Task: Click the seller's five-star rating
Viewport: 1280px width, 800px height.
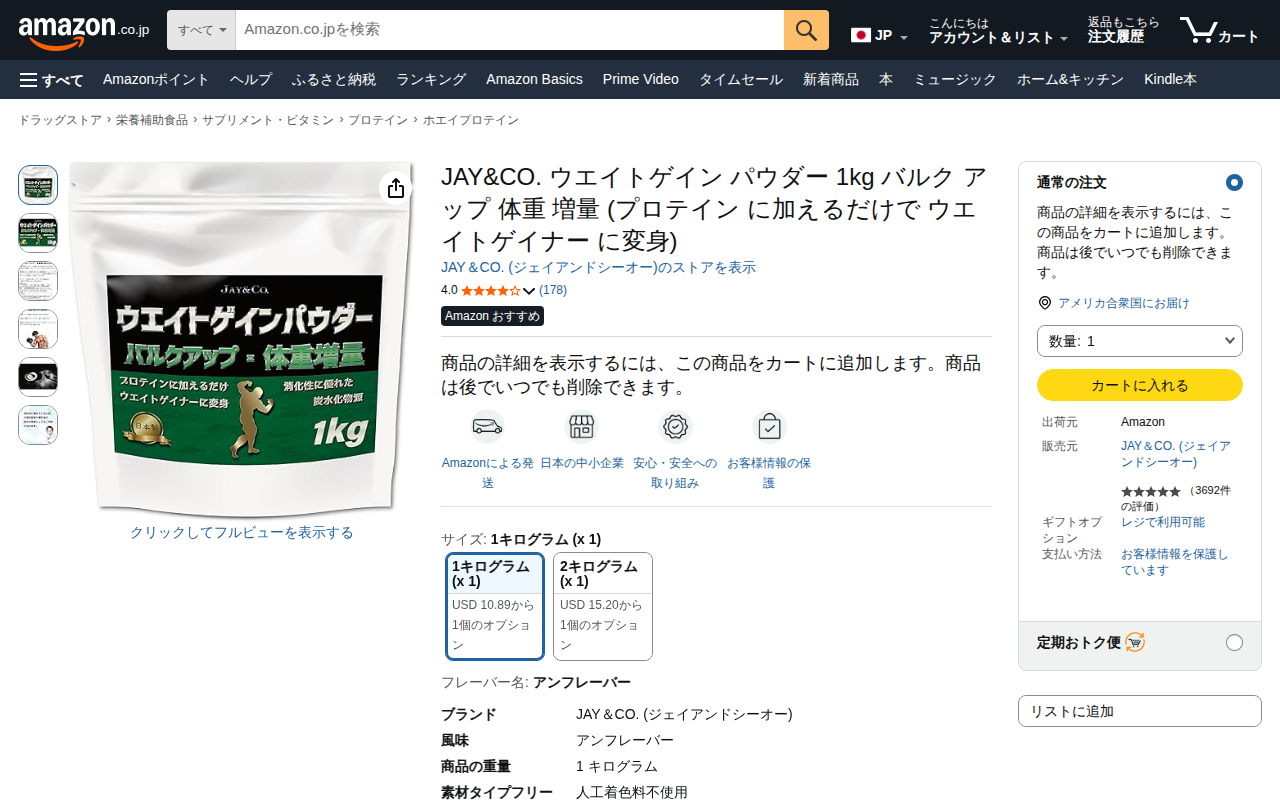Action: point(1150,492)
